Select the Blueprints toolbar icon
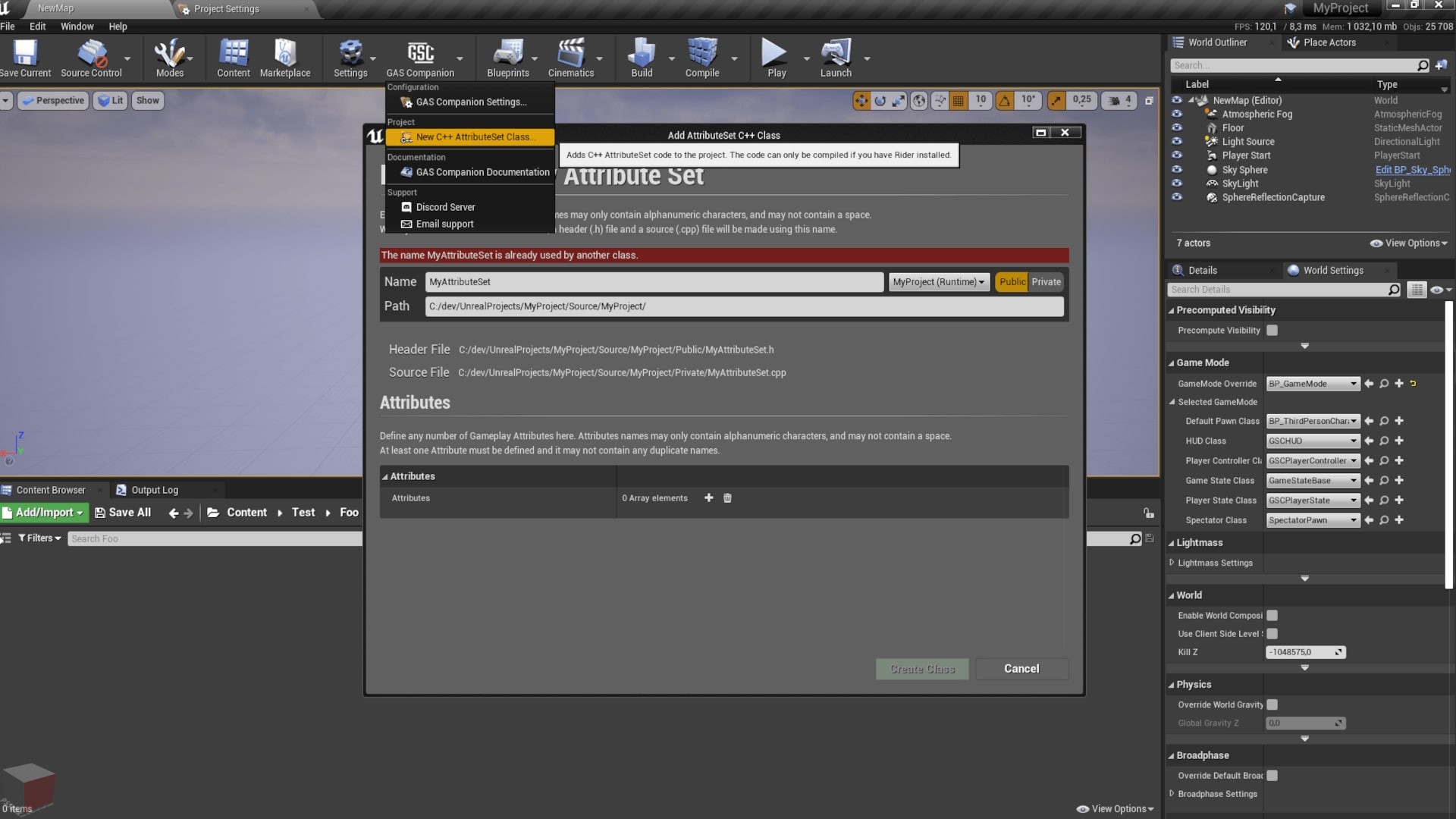Screen dimensions: 1456x819 click(x=507, y=56)
